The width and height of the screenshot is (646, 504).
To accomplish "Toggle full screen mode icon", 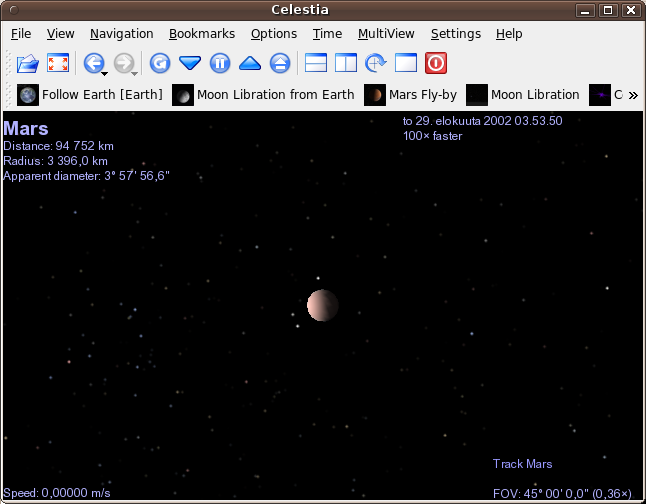I will [x=58, y=64].
